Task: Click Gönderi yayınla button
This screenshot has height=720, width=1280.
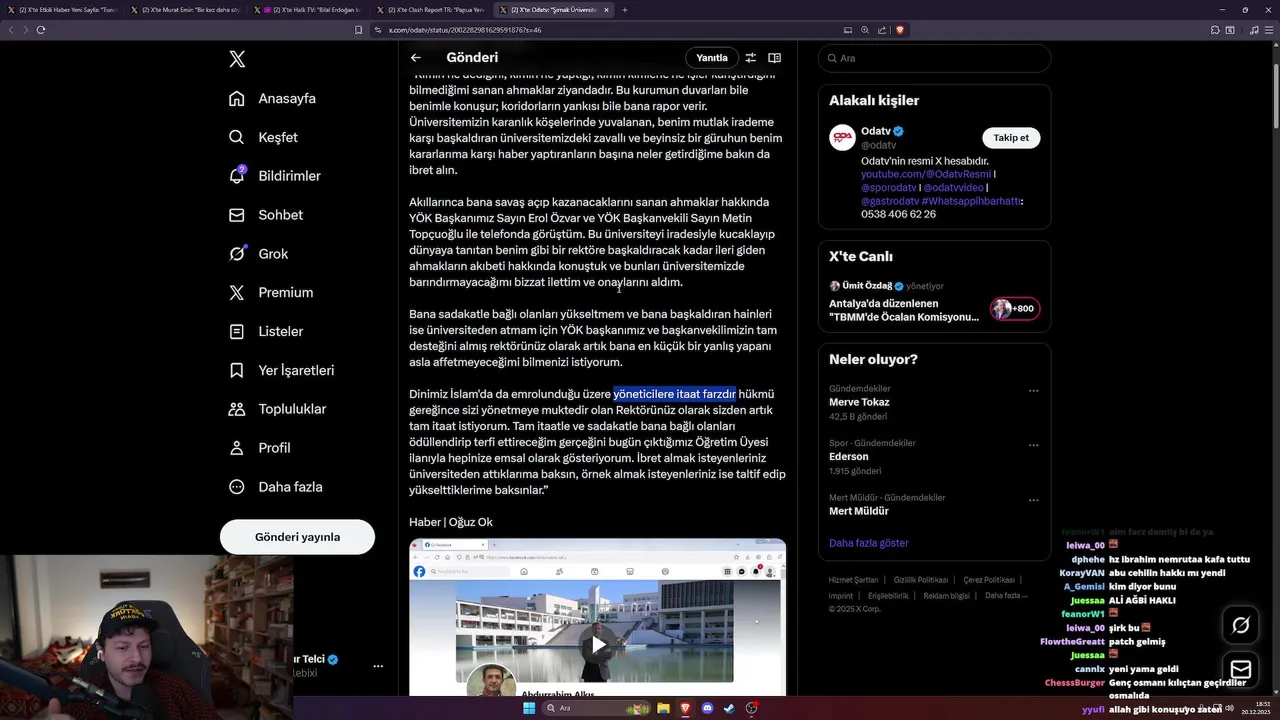Action: [297, 537]
